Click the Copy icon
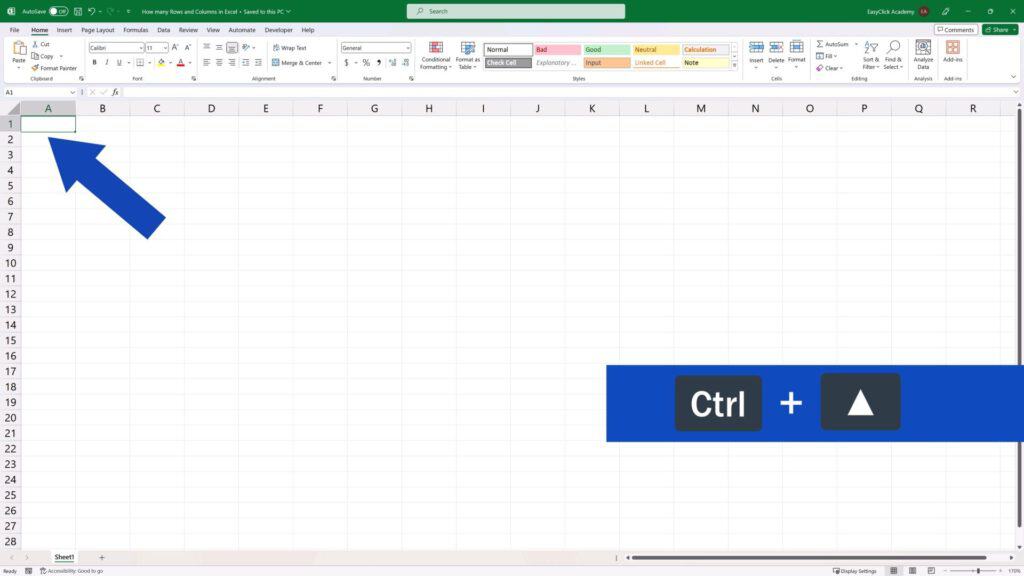The image size is (1024, 576). tap(35, 56)
